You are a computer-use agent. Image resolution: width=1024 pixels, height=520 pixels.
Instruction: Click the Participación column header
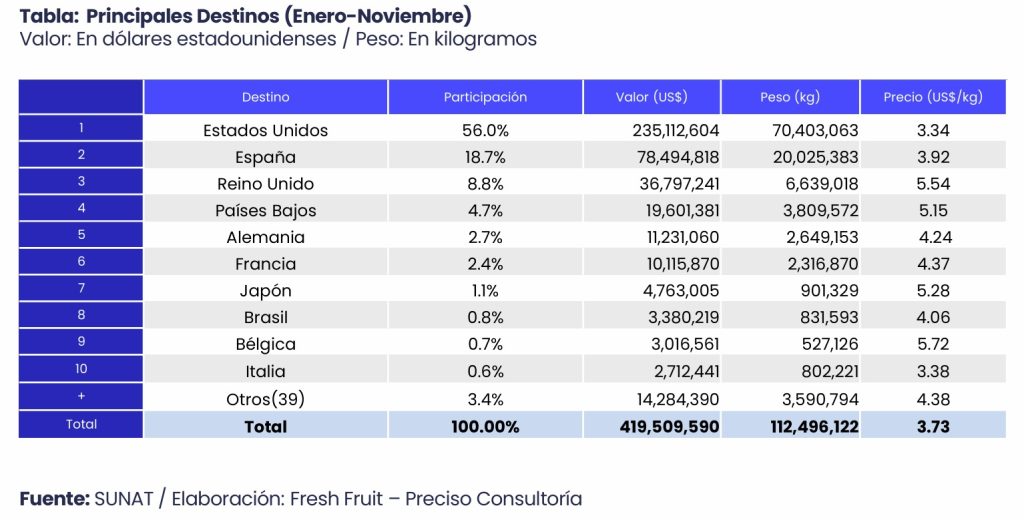[485, 97]
